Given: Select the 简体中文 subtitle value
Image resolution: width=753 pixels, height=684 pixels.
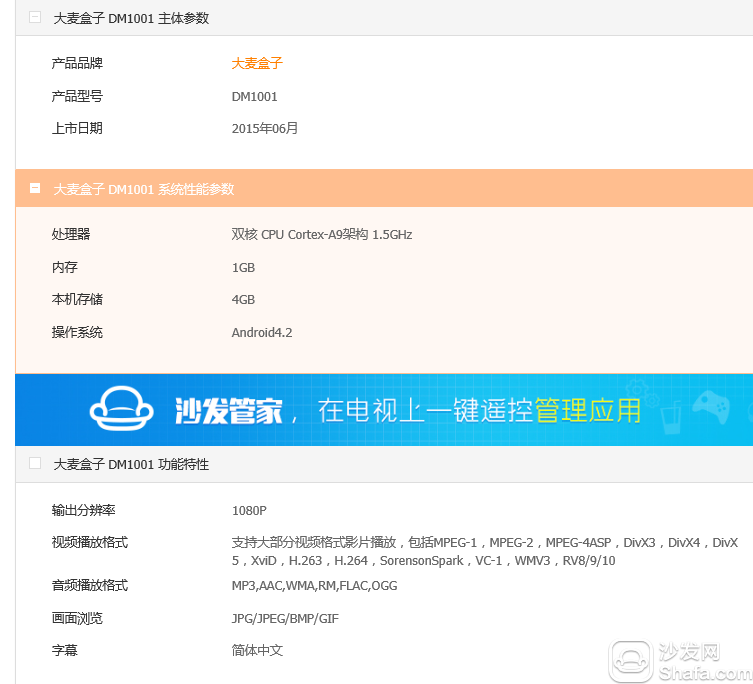Looking at the screenshot, I should pos(257,650).
